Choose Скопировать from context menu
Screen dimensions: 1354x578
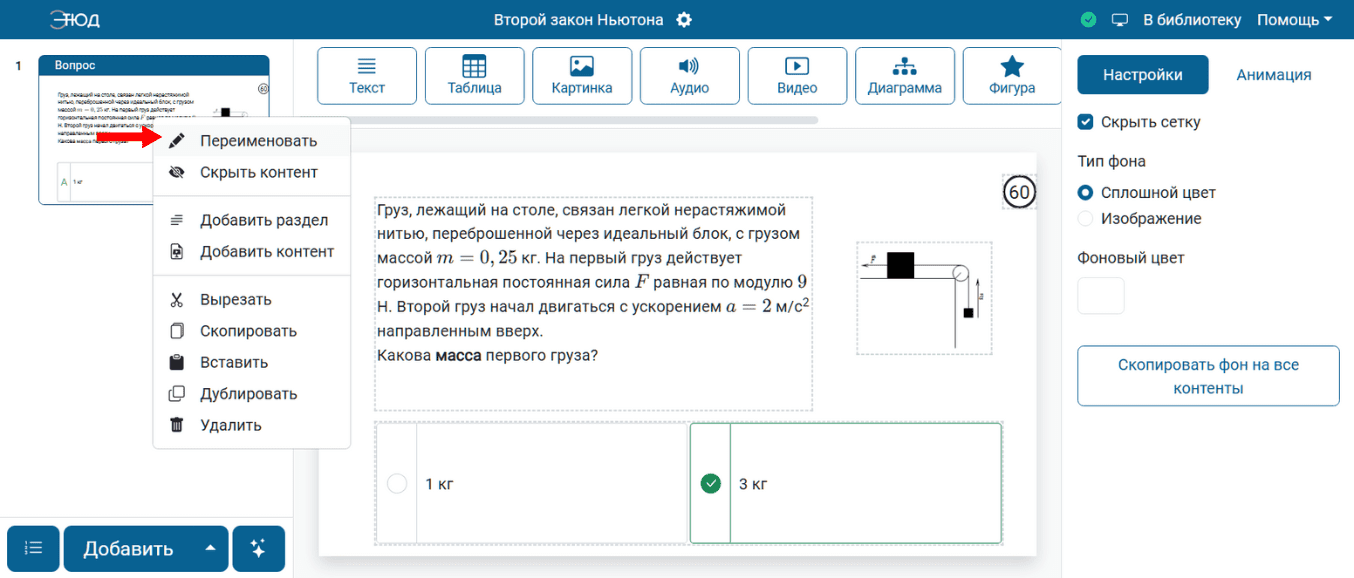(x=252, y=331)
